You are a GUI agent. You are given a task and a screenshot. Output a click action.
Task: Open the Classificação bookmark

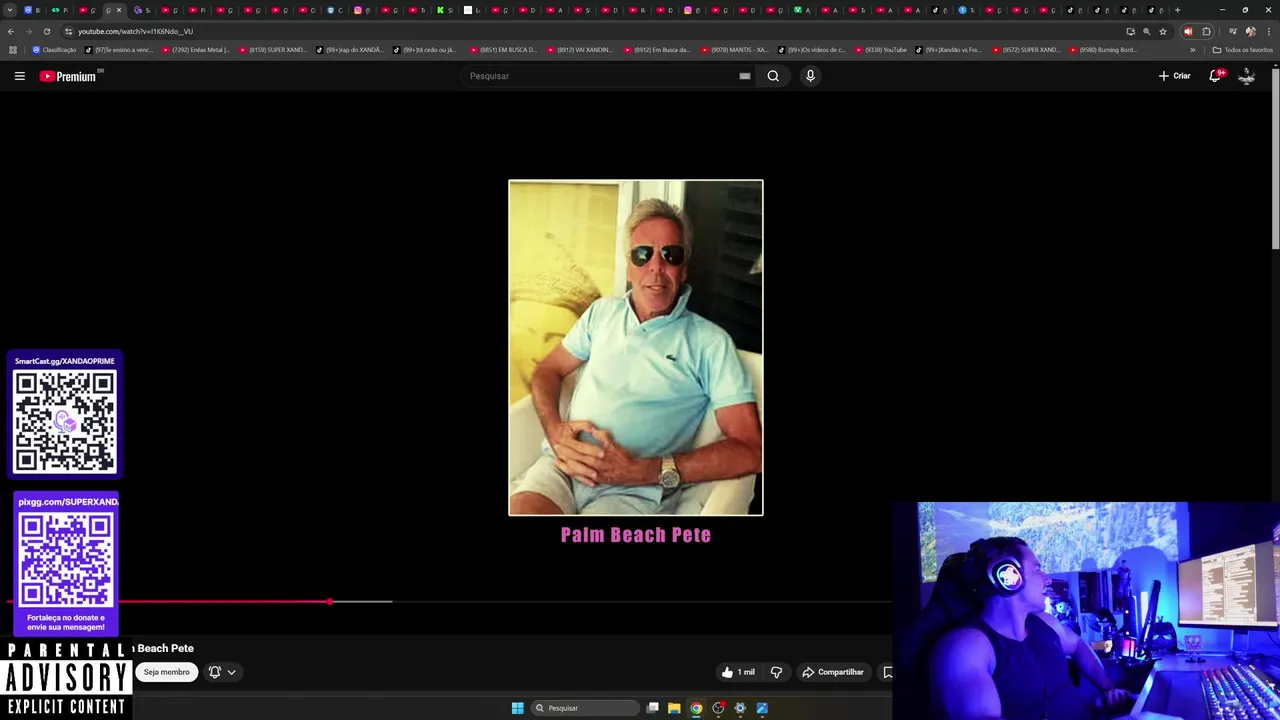tap(54, 50)
